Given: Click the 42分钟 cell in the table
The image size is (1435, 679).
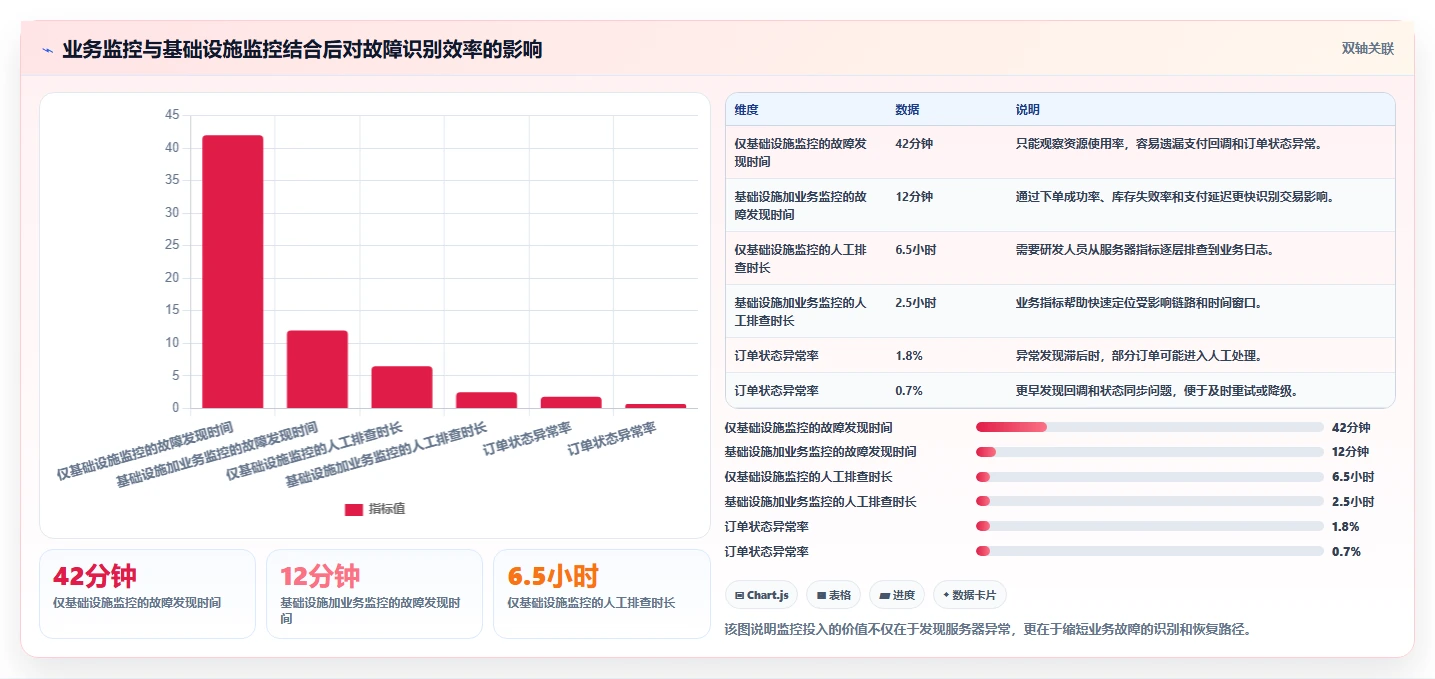Looking at the screenshot, I should 914,144.
